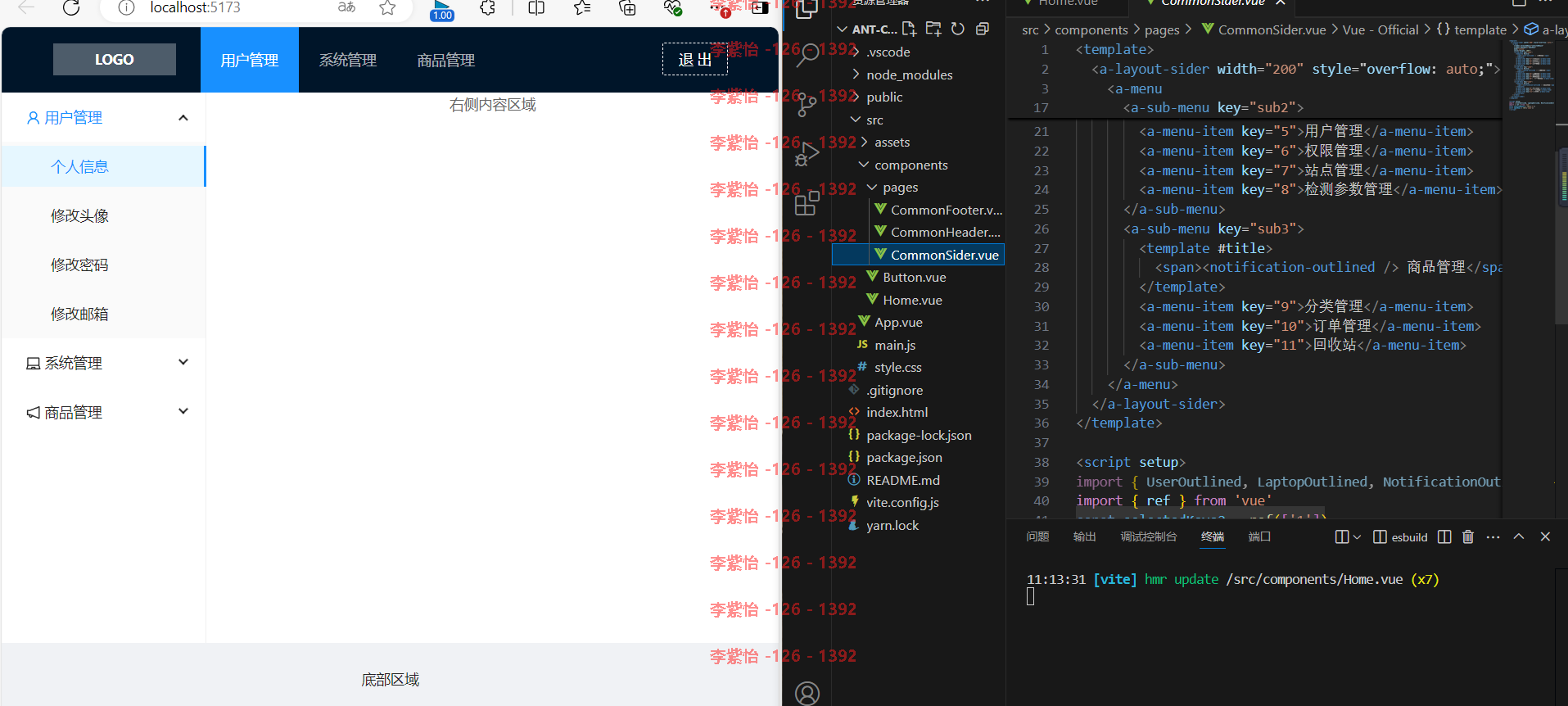Close the terminal panel
Screen dimensions: 1568x706
click(x=1545, y=536)
